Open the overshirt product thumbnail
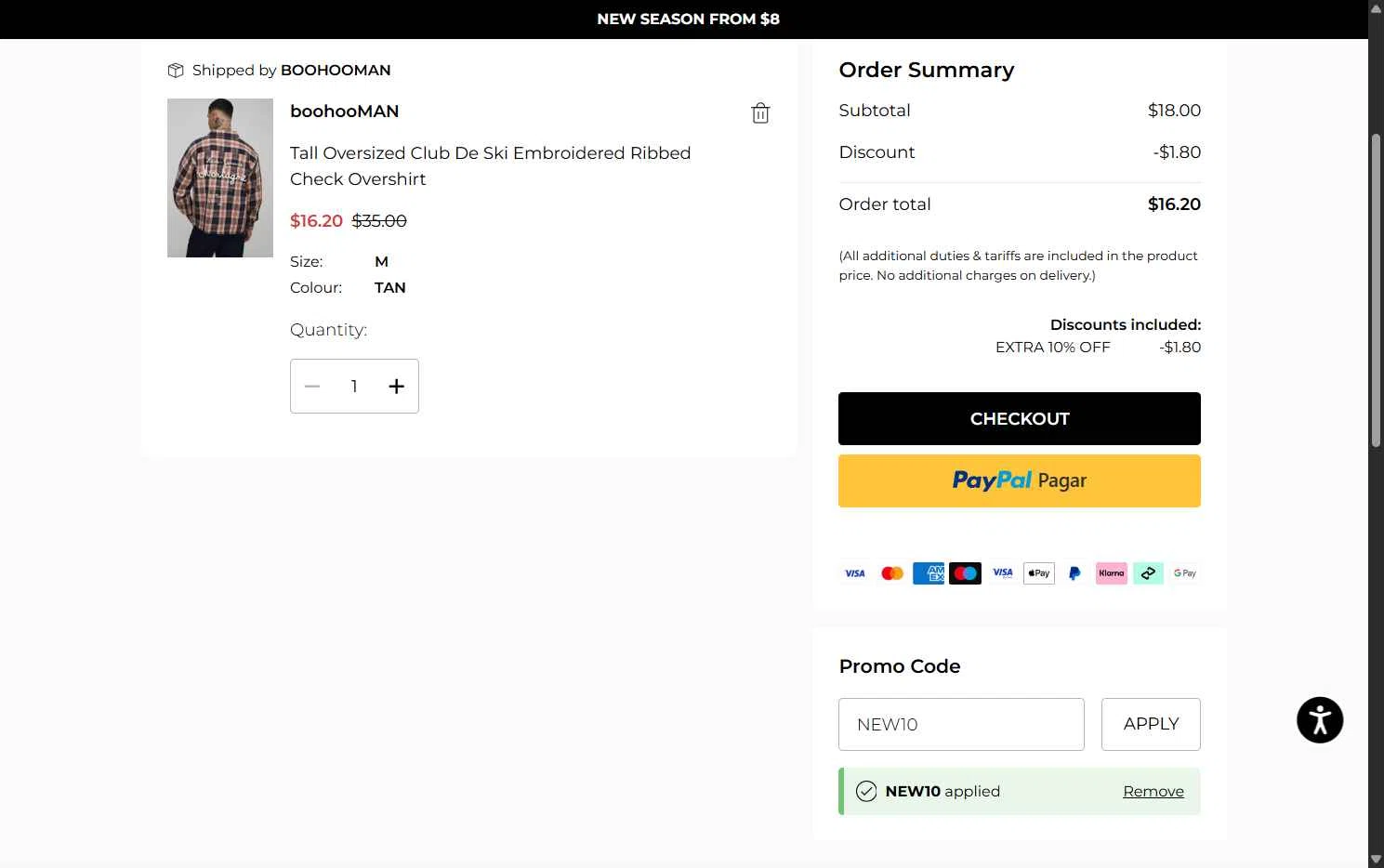The width and height of the screenshot is (1384, 868). coord(220,178)
